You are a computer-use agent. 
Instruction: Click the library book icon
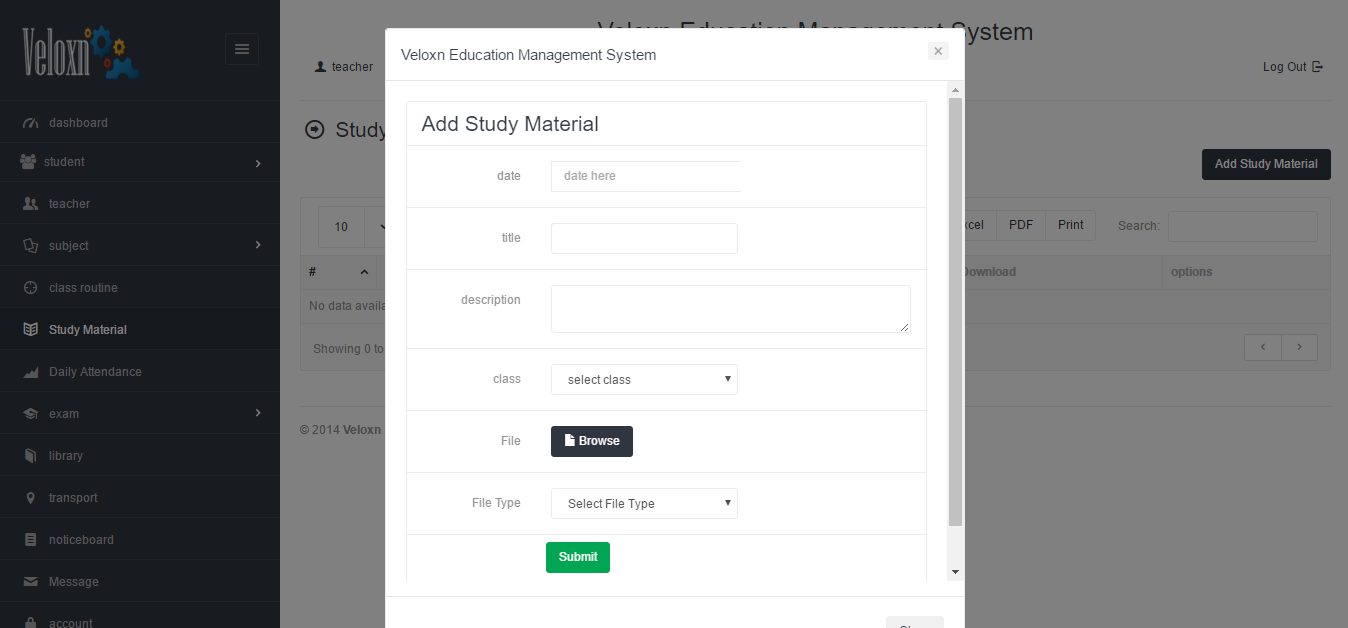(x=30, y=456)
